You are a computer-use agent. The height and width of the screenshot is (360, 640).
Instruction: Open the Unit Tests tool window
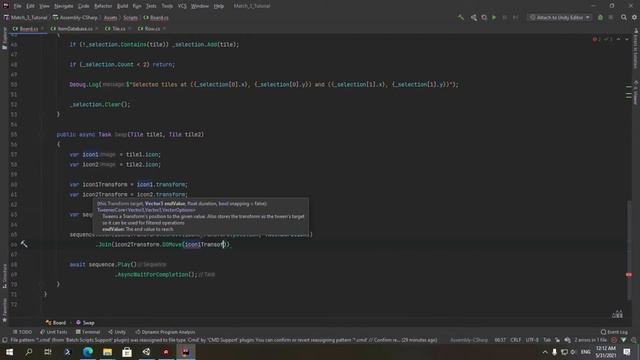pyautogui.click(x=53, y=332)
